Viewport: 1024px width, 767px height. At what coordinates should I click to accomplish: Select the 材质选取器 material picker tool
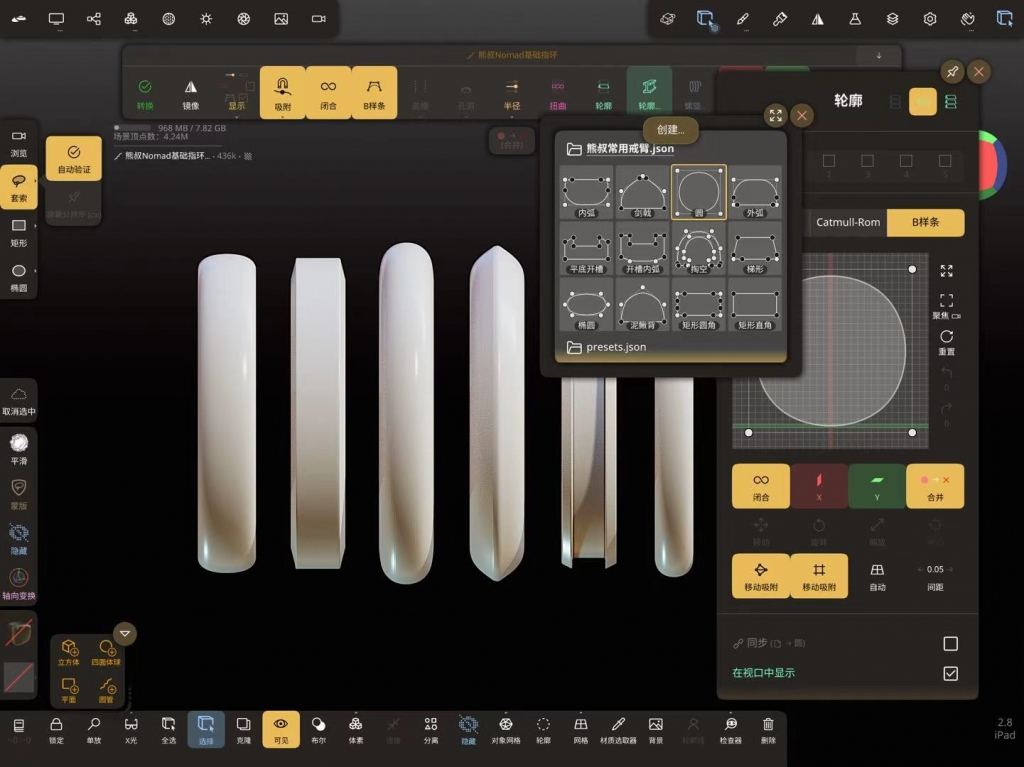coord(618,729)
